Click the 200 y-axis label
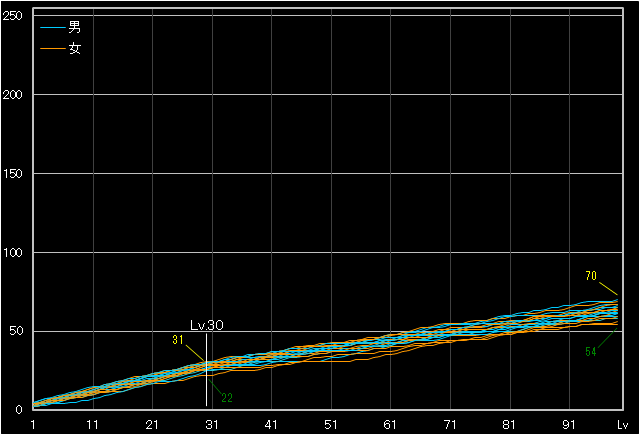 (12, 95)
